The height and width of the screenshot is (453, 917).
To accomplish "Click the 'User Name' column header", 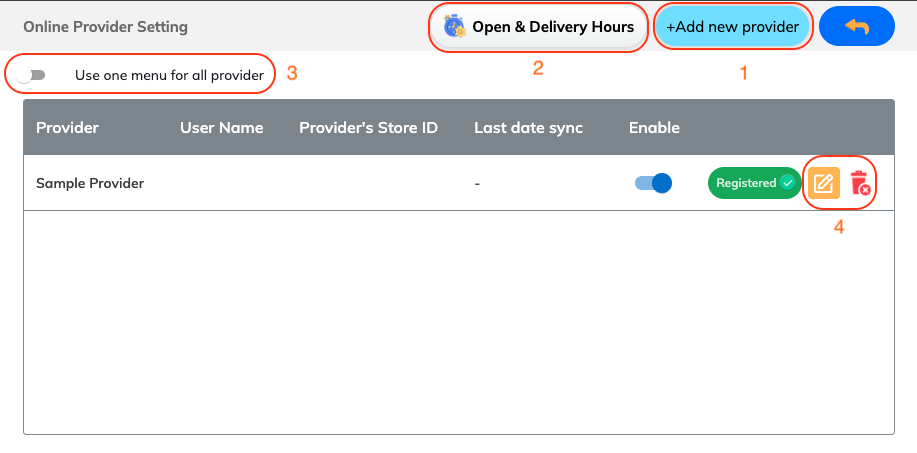I will point(222,127).
